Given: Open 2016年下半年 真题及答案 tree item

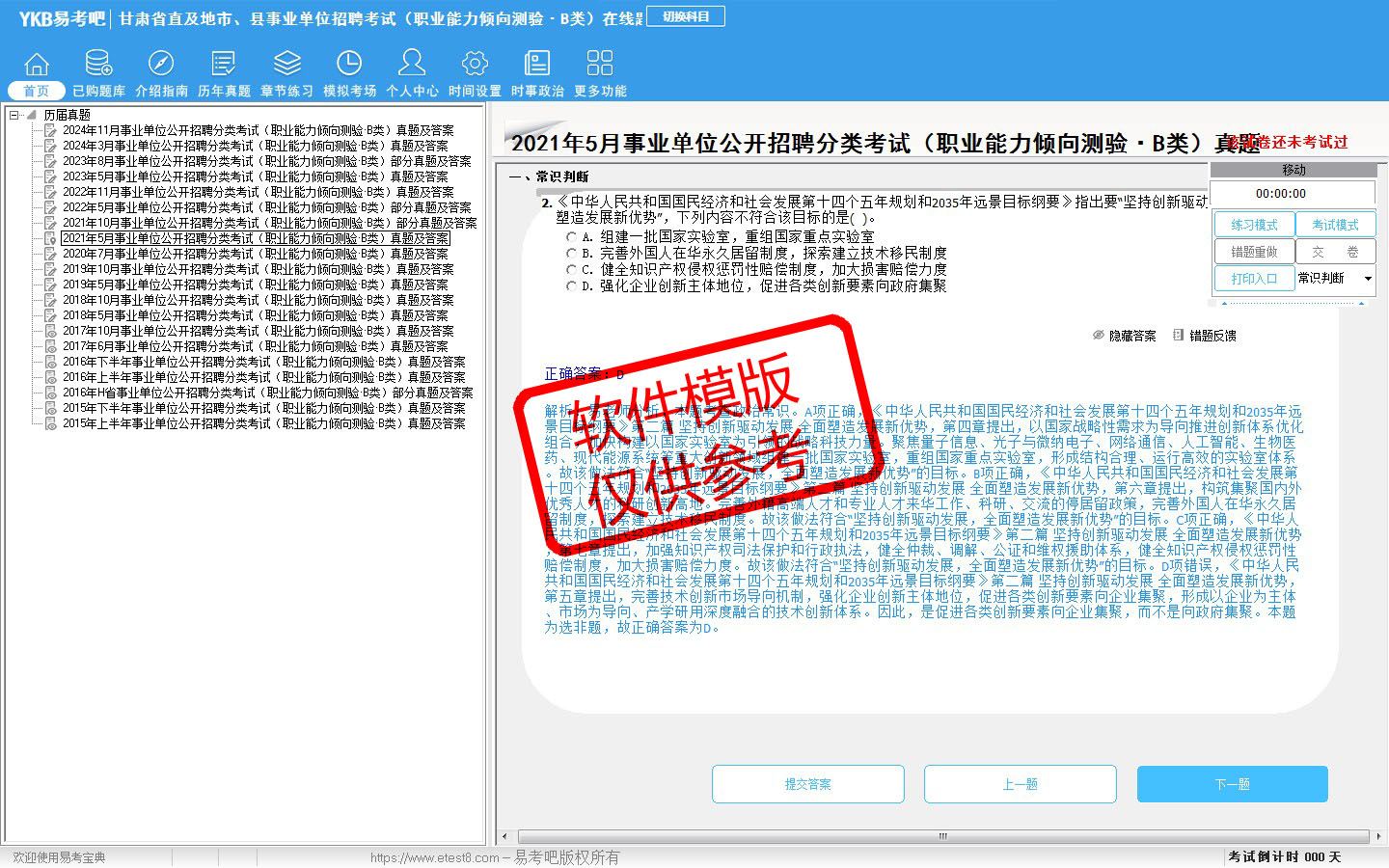Looking at the screenshot, I should [264, 362].
